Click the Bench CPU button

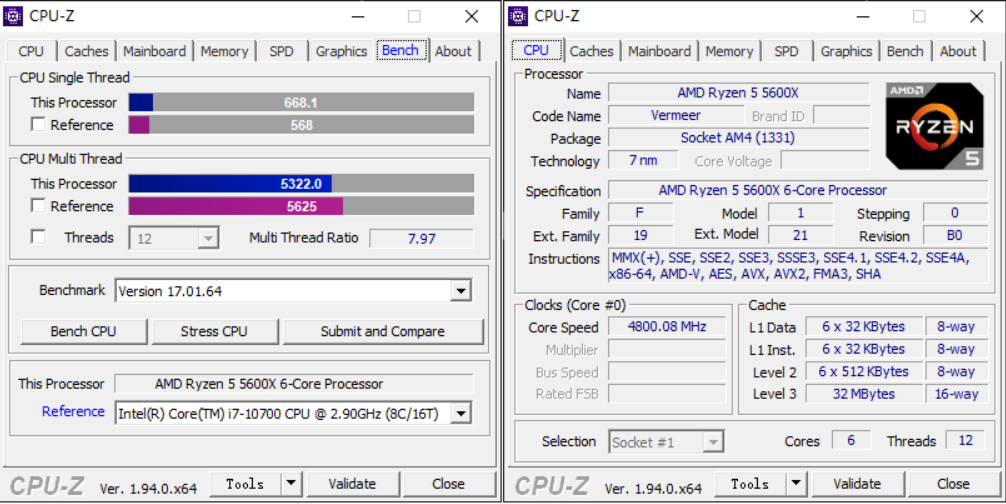(83, 332)
